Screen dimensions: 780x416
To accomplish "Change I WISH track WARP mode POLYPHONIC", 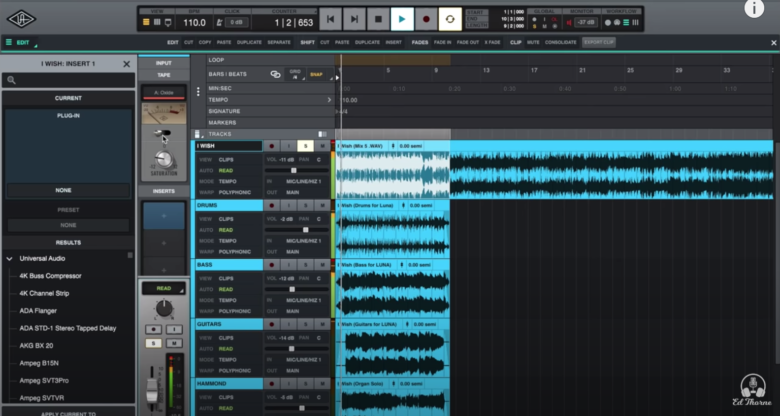I will (x=235, y=192).
